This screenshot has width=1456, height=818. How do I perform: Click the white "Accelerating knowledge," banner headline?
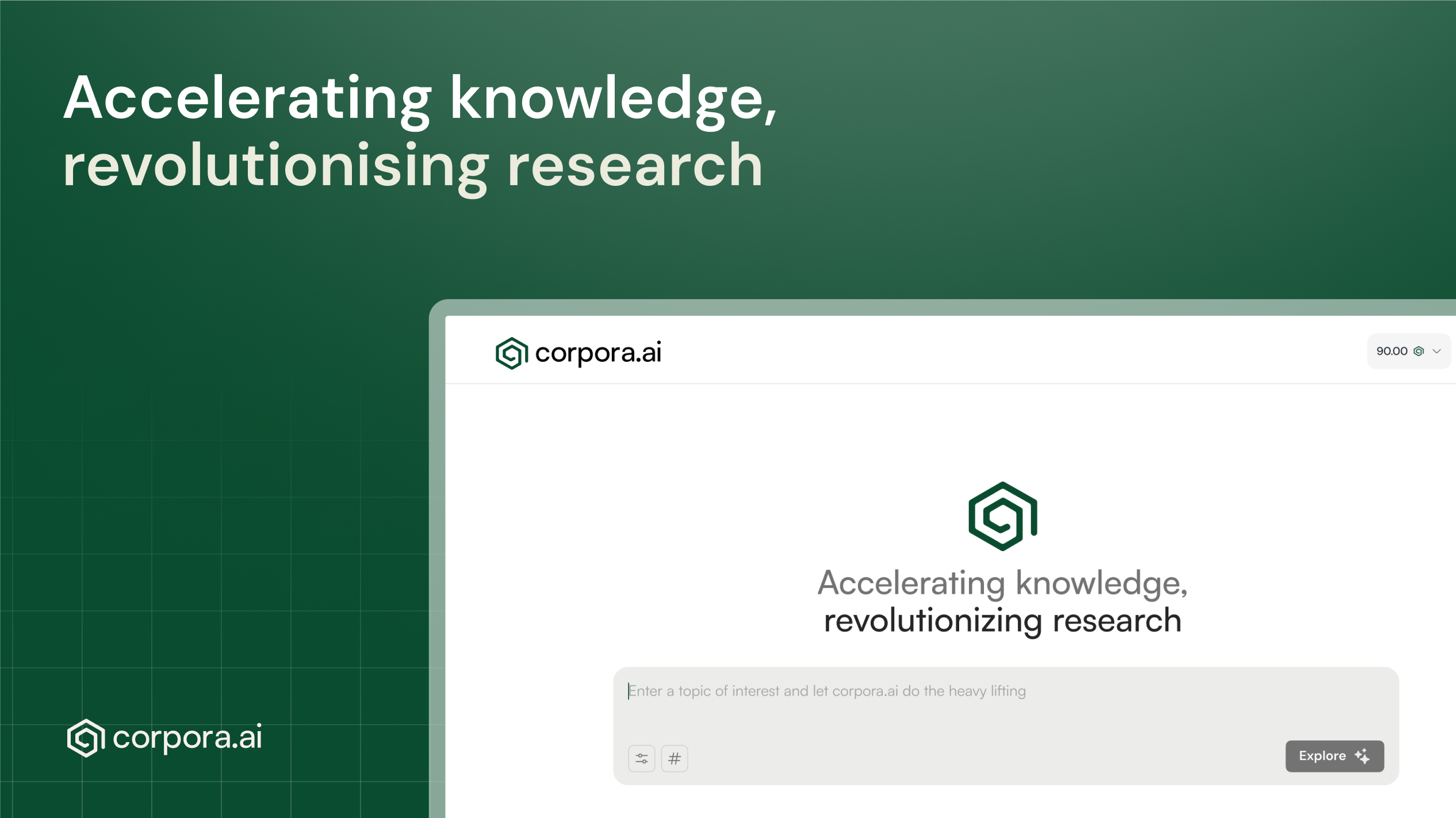[420, 99]
